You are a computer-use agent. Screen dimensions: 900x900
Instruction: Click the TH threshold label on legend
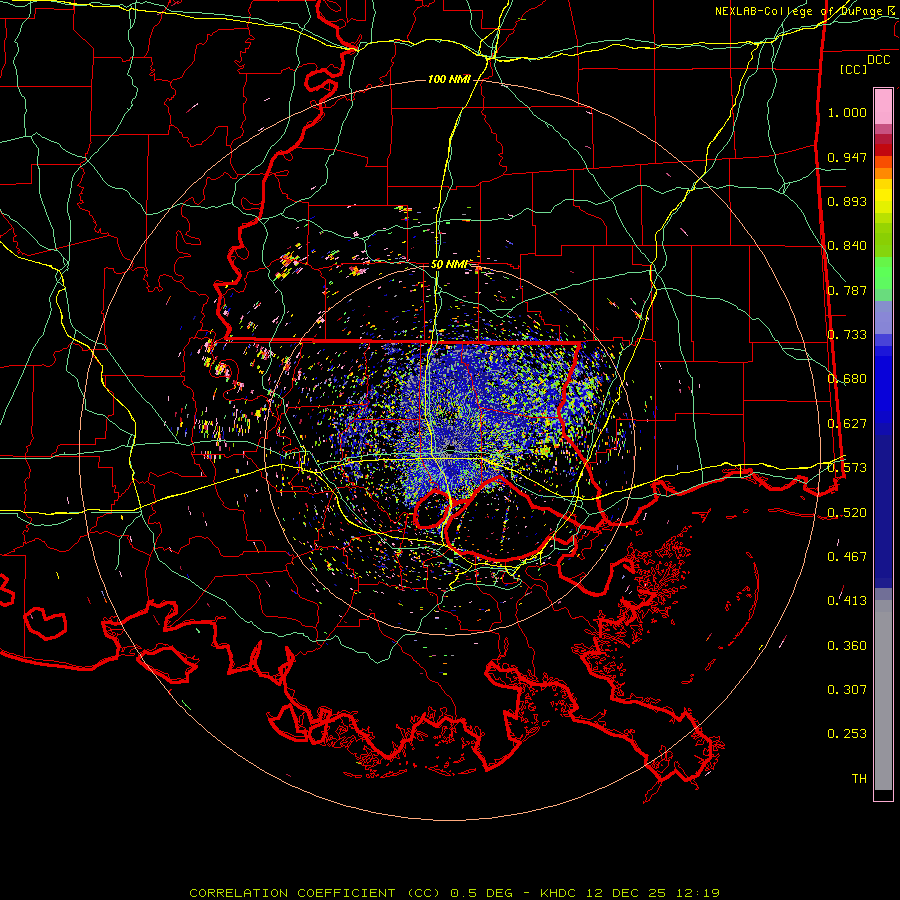pyautogui.click(x=859, y=779)
